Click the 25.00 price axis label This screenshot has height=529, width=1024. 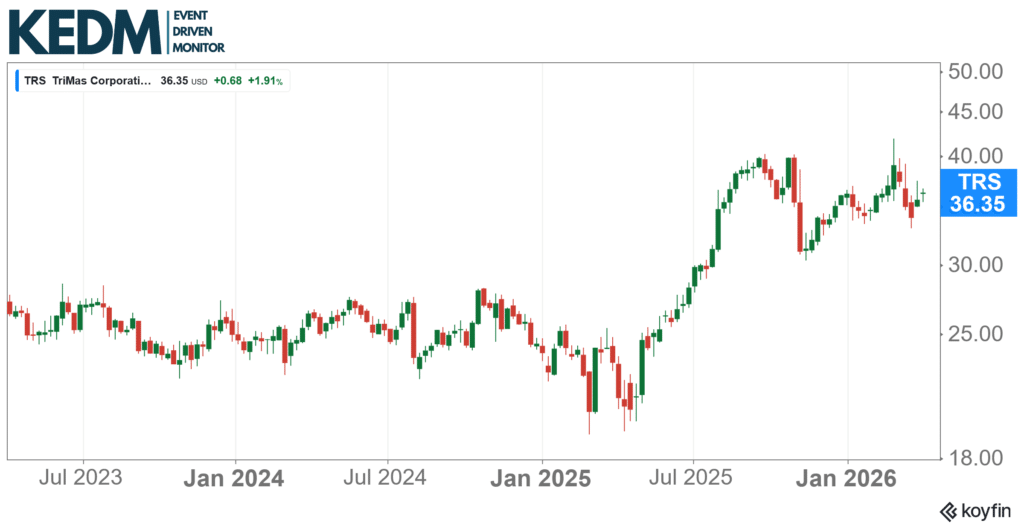pyautogui.click(x=974, y=334)
